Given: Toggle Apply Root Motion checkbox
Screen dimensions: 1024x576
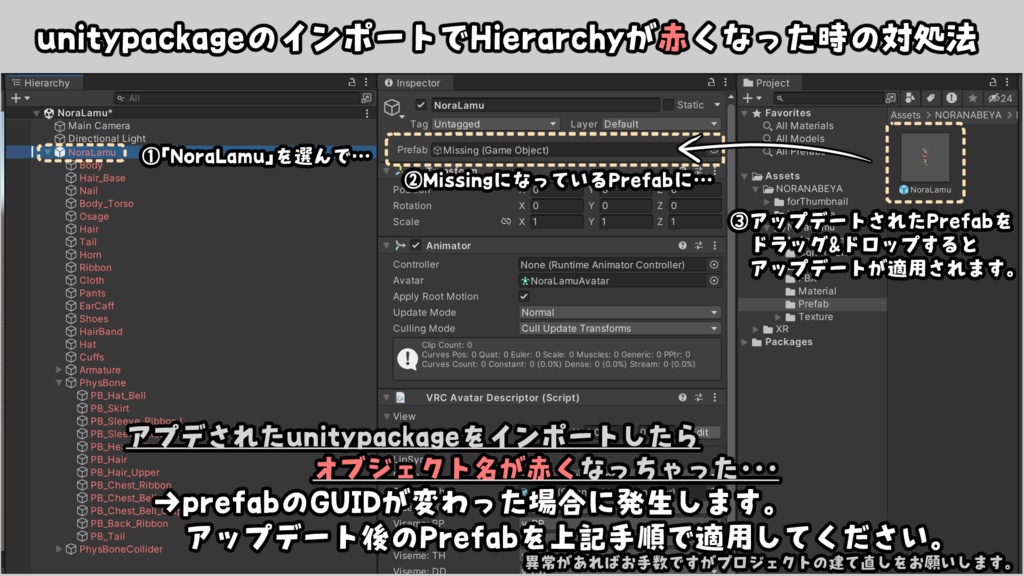Looking at the screenshot, I should pyautogui.click(x=524, y=296).
